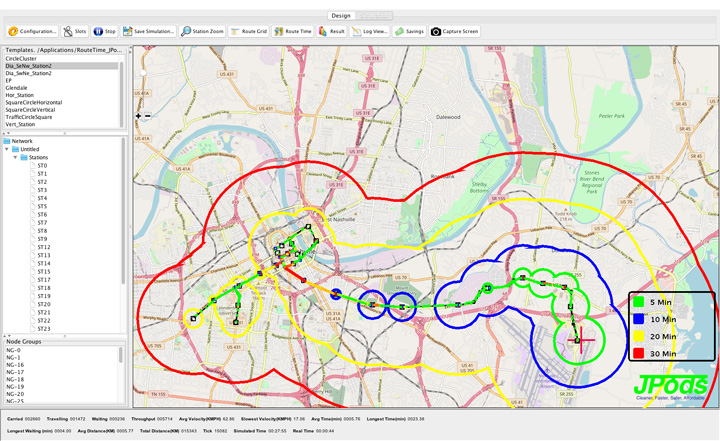Select the CircleCluster template
Viewport: 720px width, 441px height.
[x=21, y=59]
